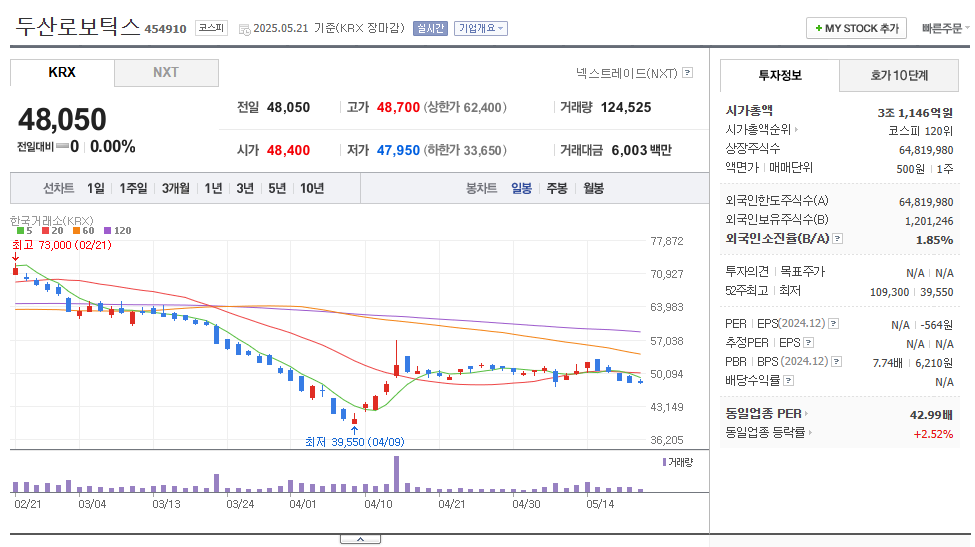Click help icon beside 추정PER EPS
The height and width of the screenshot is (547, 975).
(809, 342)
